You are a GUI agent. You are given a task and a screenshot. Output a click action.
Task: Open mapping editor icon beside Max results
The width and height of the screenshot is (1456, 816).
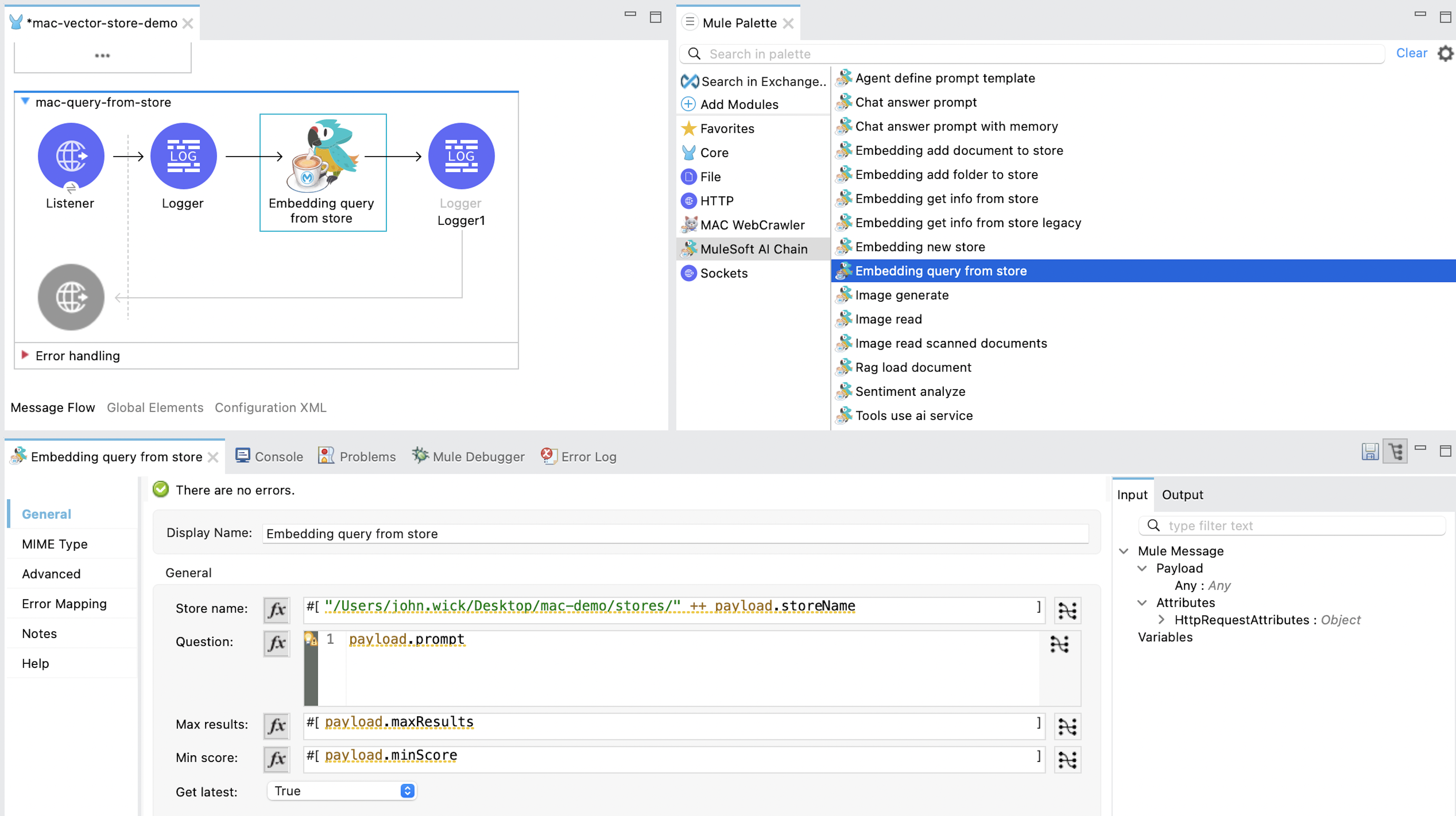(x=1067, y=726)
